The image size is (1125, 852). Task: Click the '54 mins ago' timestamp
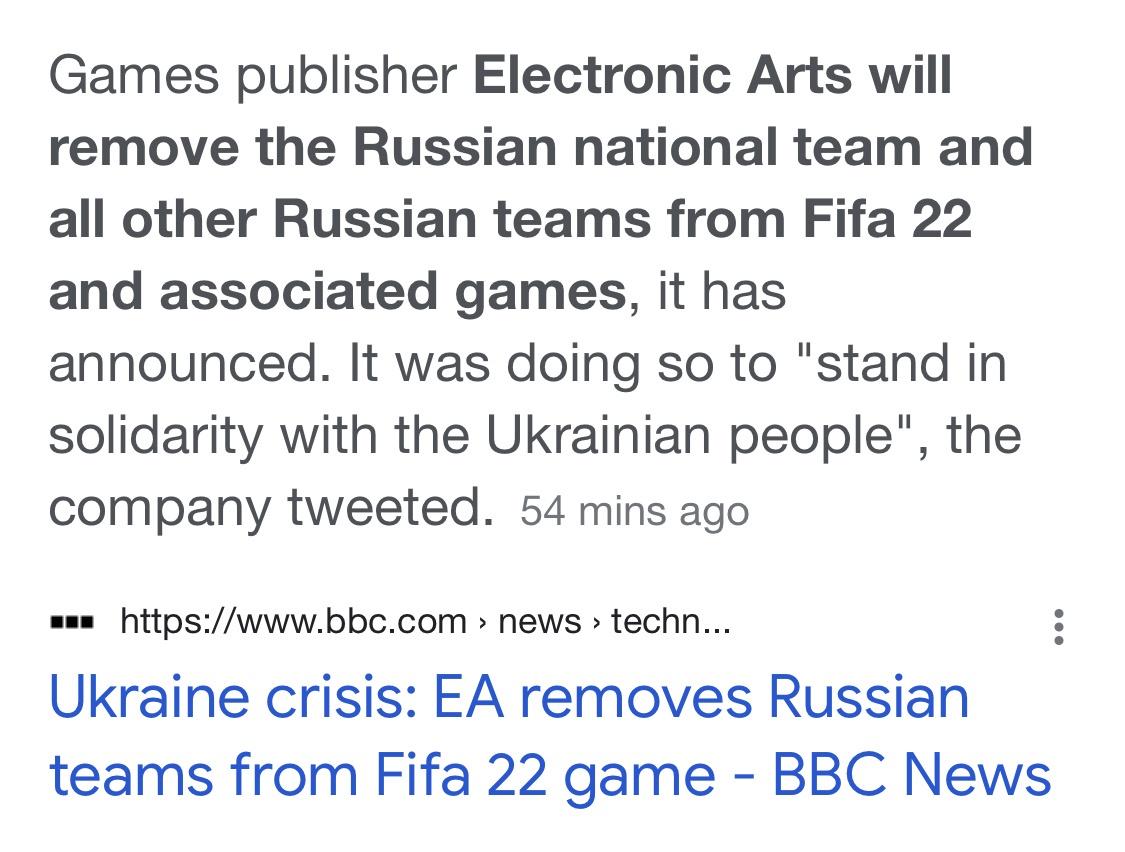pos(632,511)
